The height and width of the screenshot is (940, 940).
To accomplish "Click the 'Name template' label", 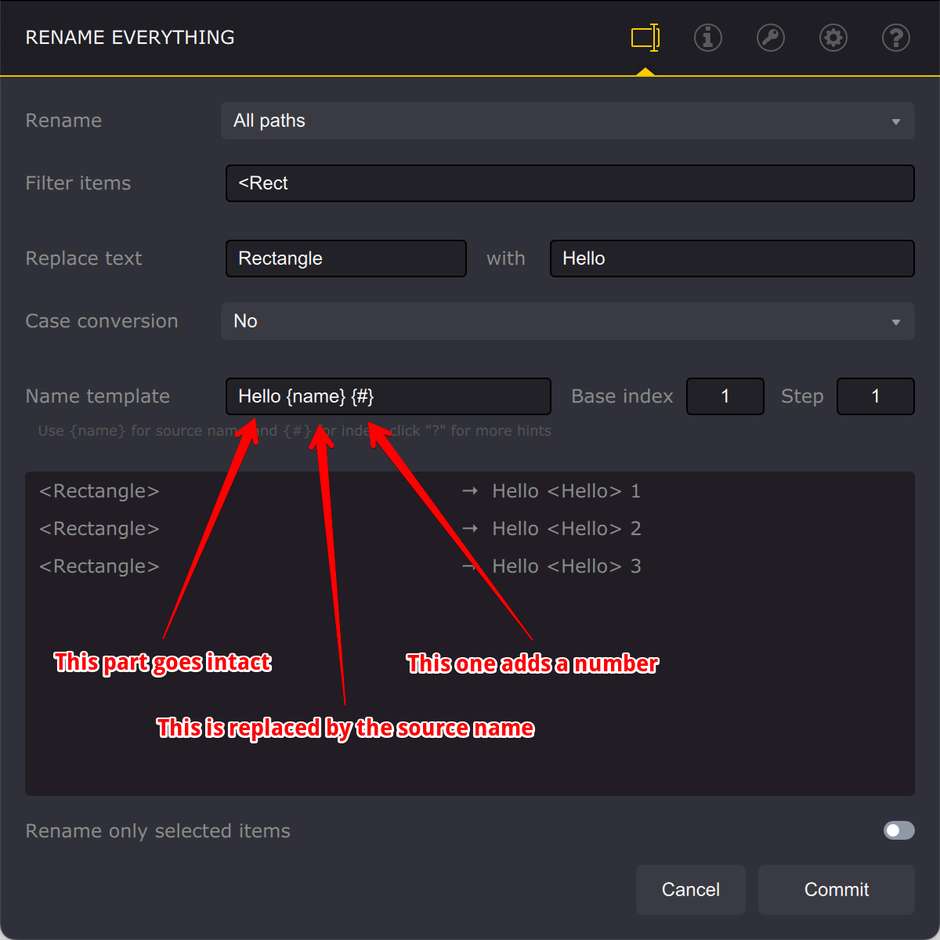I will coord(98,396).
